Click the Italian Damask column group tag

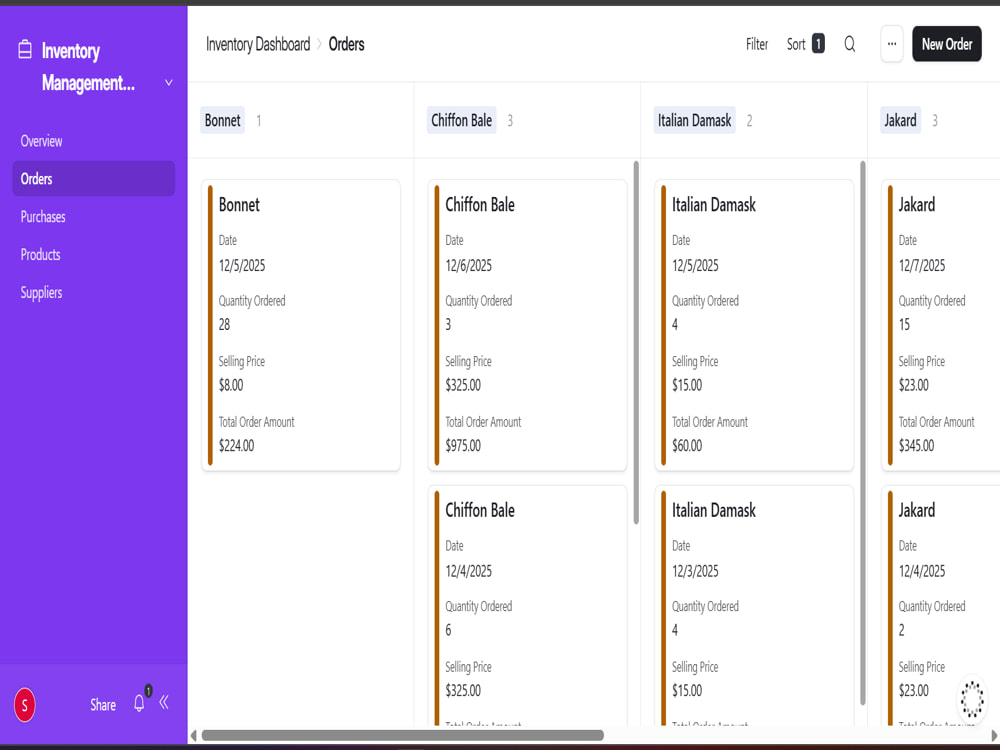click(695, 121)
